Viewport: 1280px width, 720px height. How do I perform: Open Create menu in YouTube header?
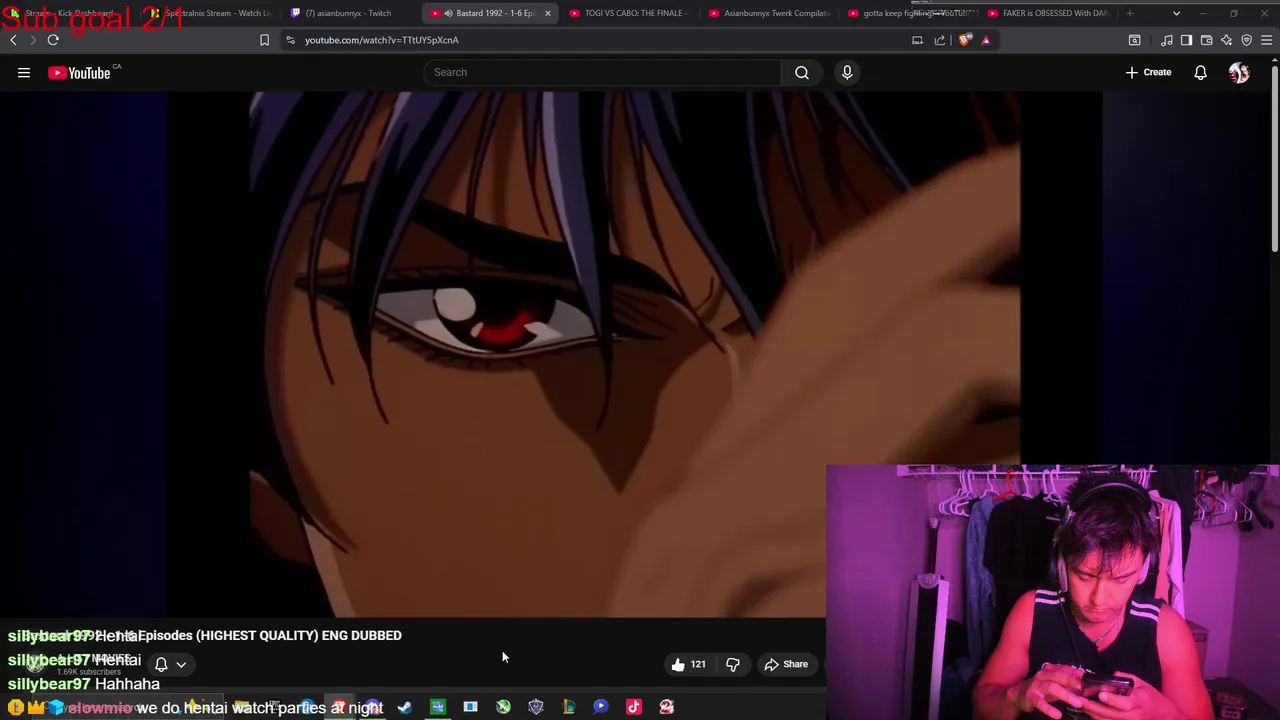click(x=1148, y=72)
